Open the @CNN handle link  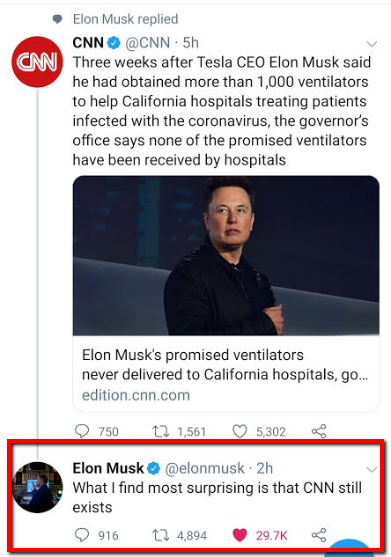coord(147,43)
